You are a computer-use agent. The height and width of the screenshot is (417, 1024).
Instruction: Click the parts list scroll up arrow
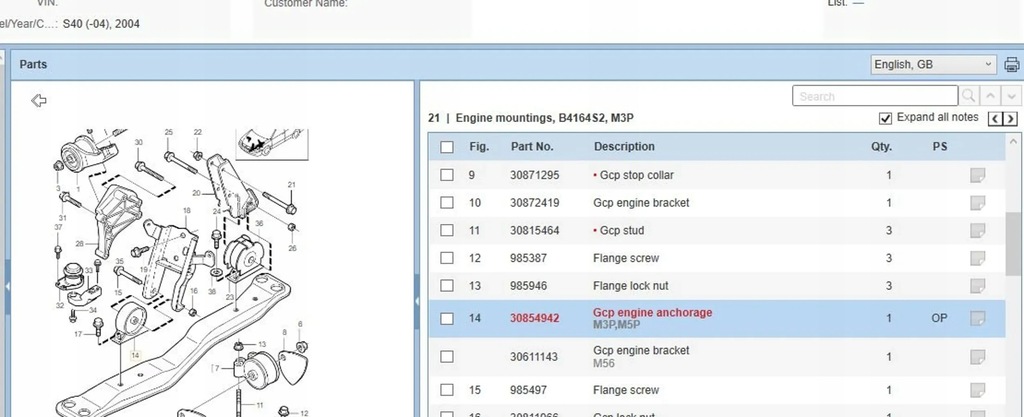click(1013, 141)
